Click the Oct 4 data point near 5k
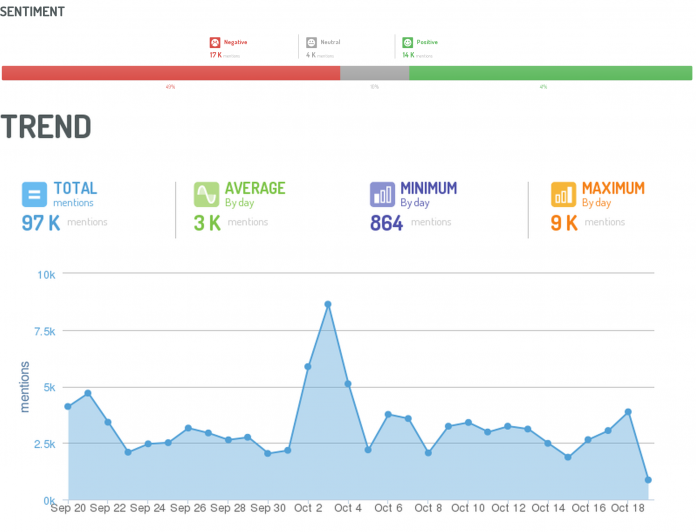 348,384
